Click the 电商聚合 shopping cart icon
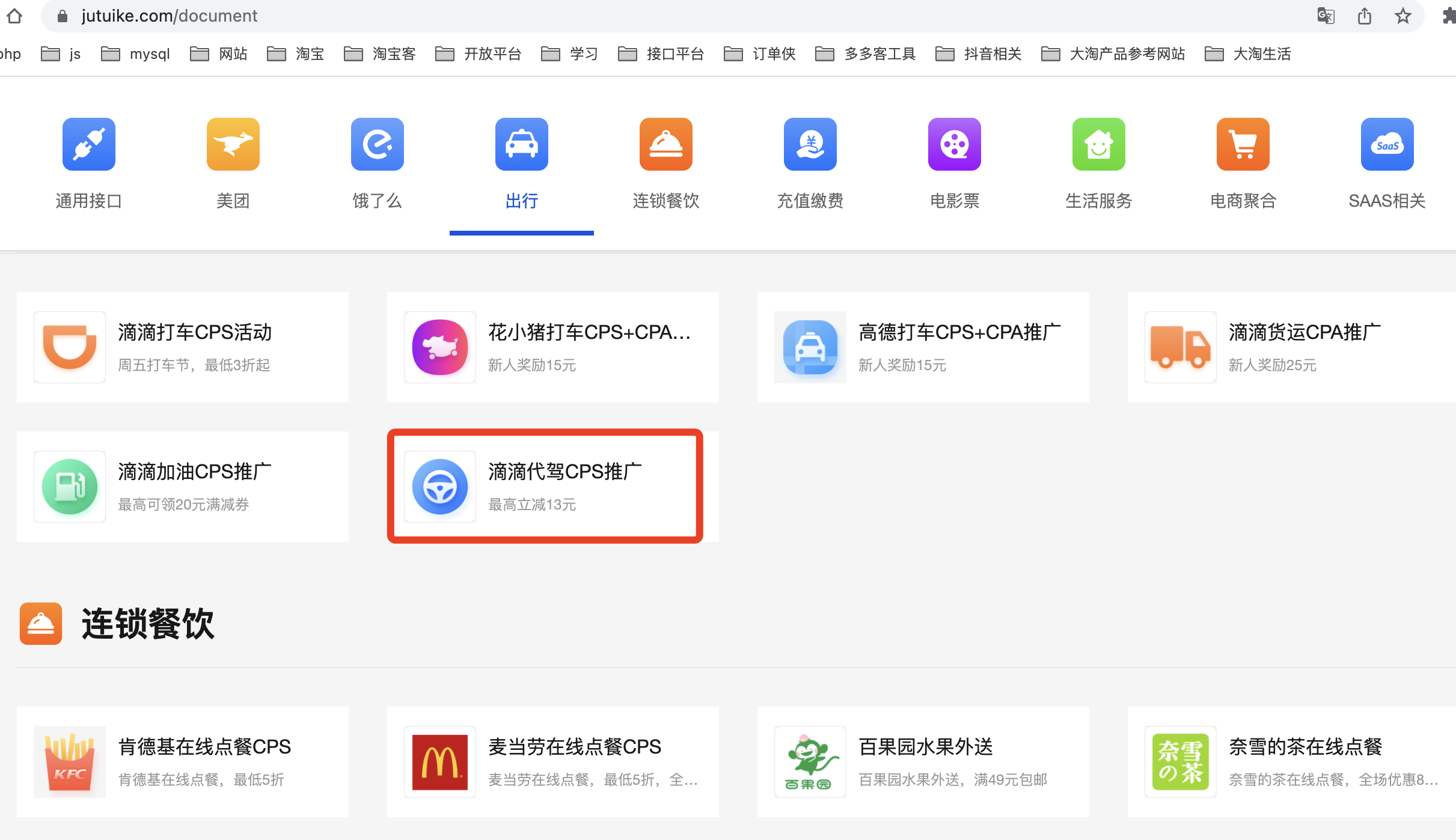1456x840 pixels. coord(1243,144)
